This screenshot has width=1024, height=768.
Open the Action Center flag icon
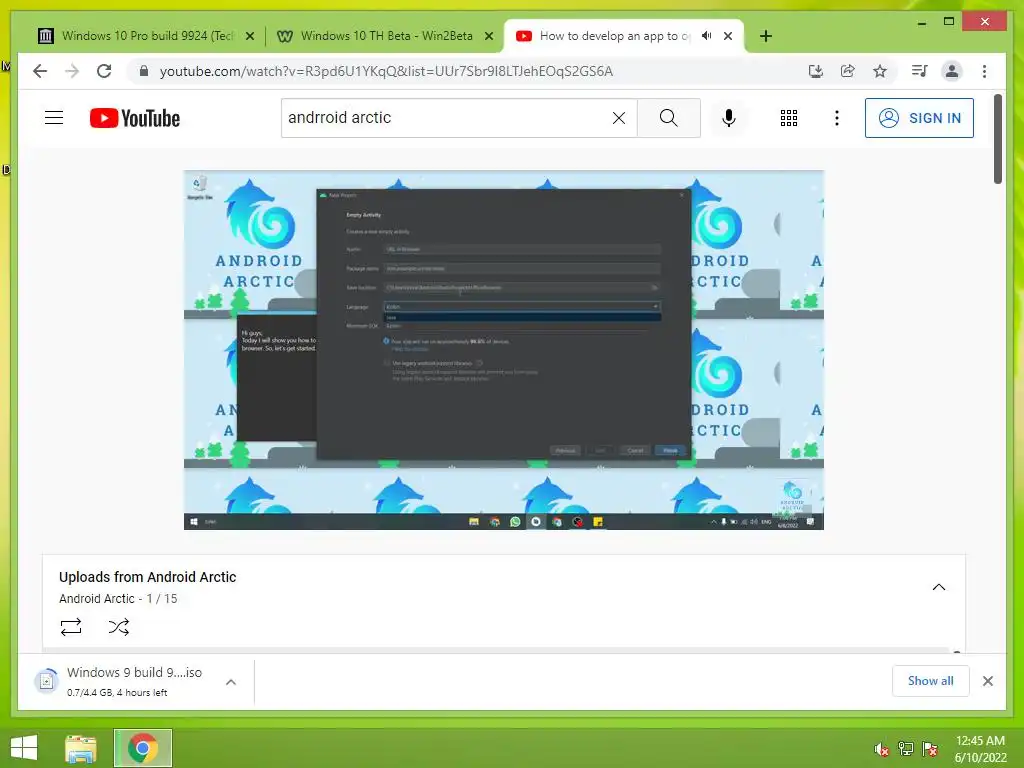(930, 749)
